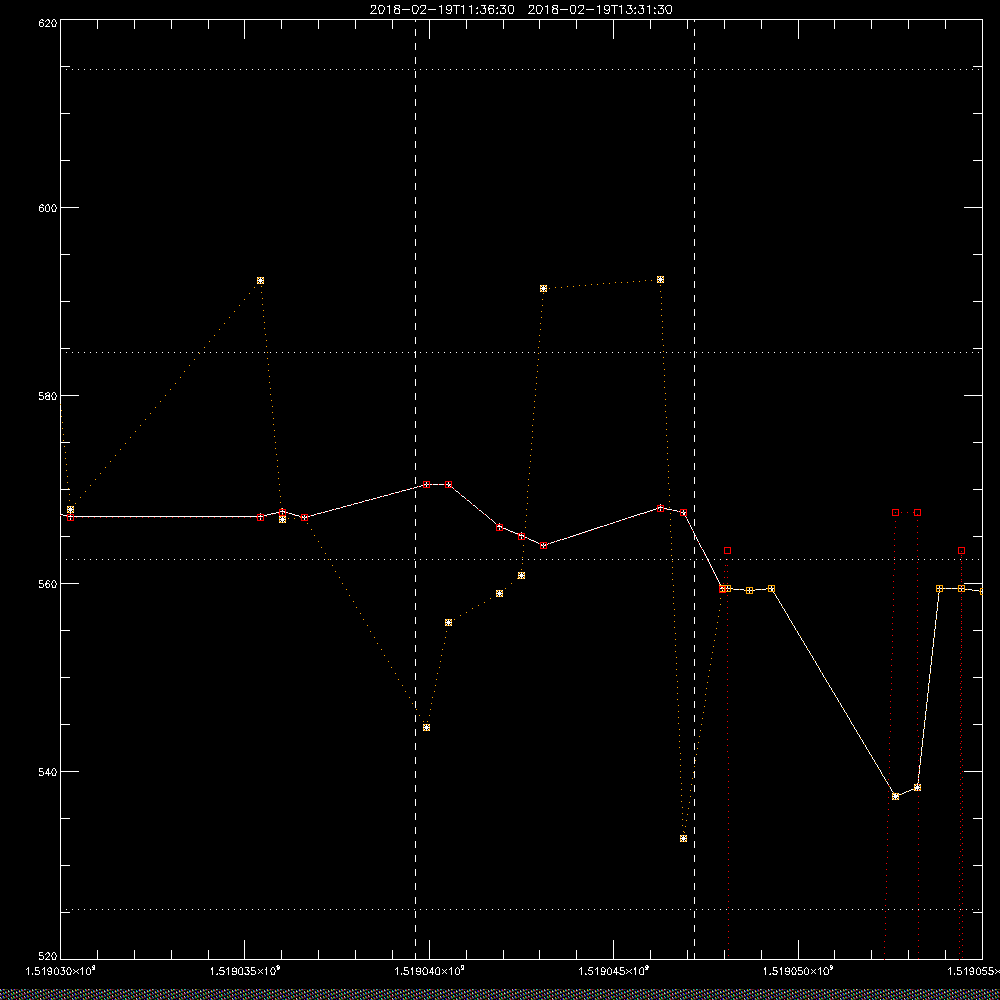Click the x-axis label 1.519035×10⁹
1000x1000 pixels.
246,971
